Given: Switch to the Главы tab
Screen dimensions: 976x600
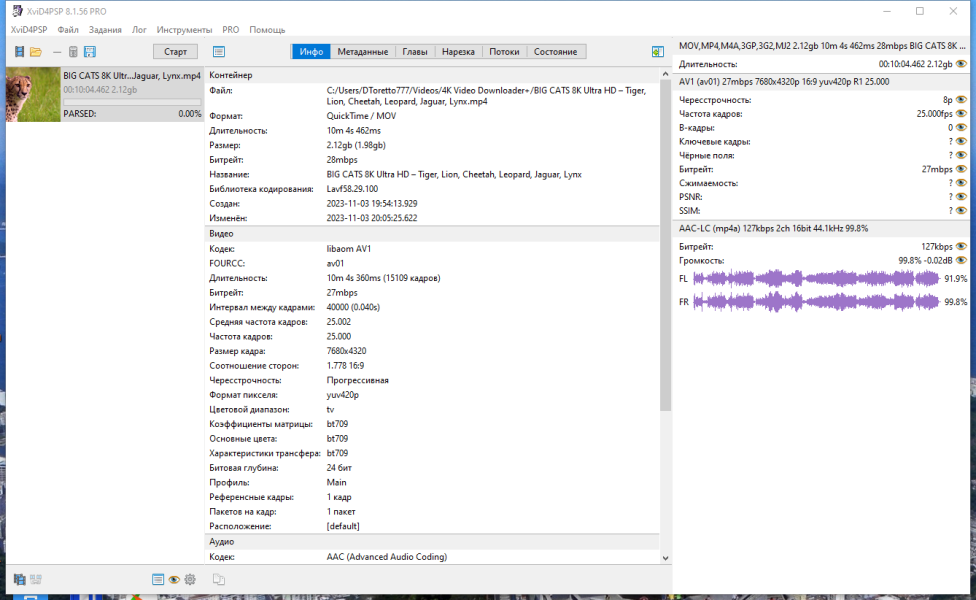Looking at the screenshot, I should pyautogui.click(x=415, y=52).
